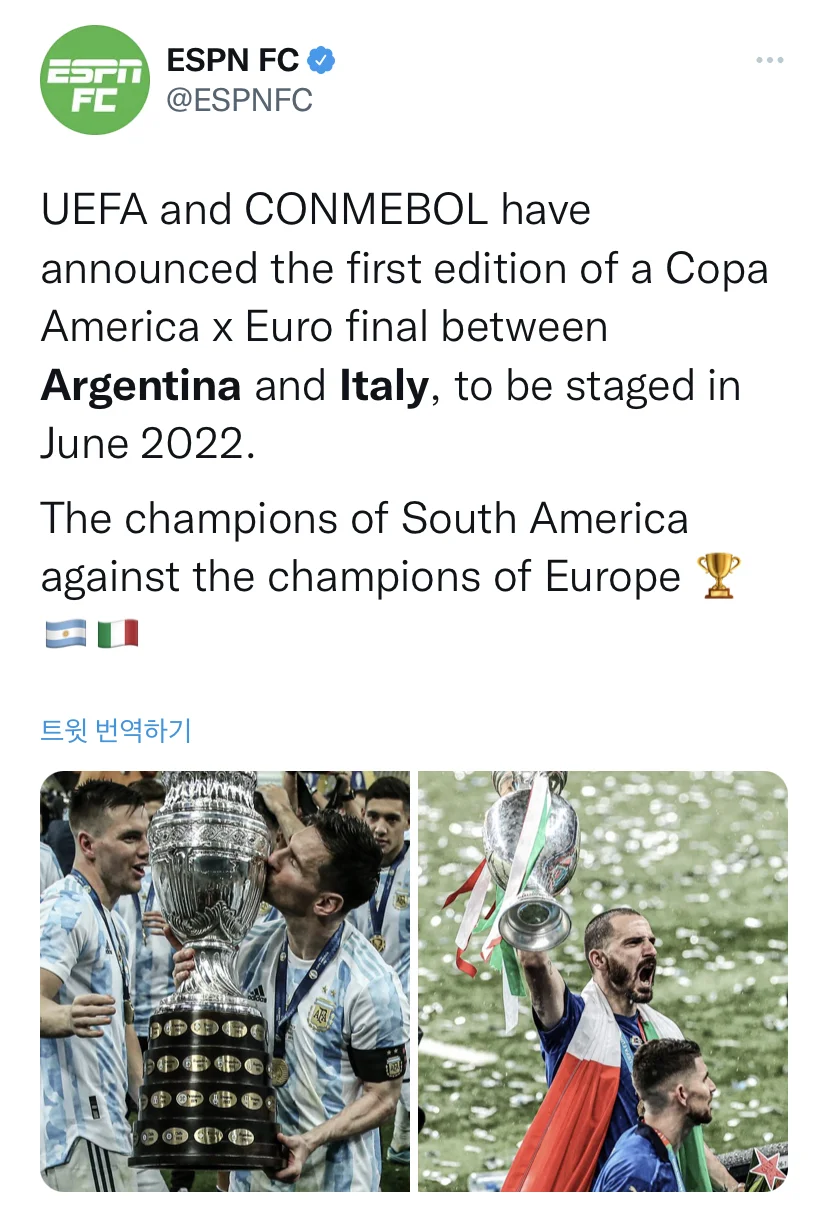
Task: Translate the tweet via 트윗 번역하기
Action: [115, 730]
